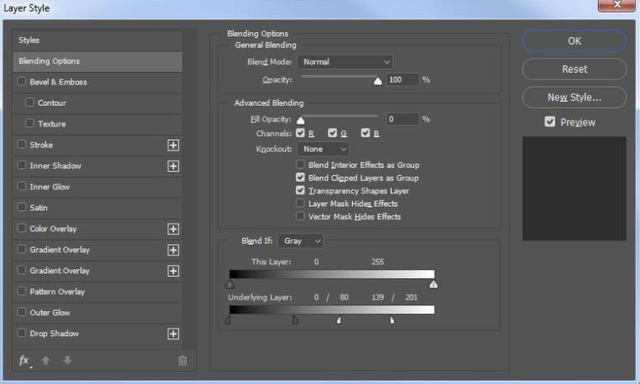Viewport: 640px width, 384px height.
Task: Click the Opacity value field
Action: [x=403, y=80]
